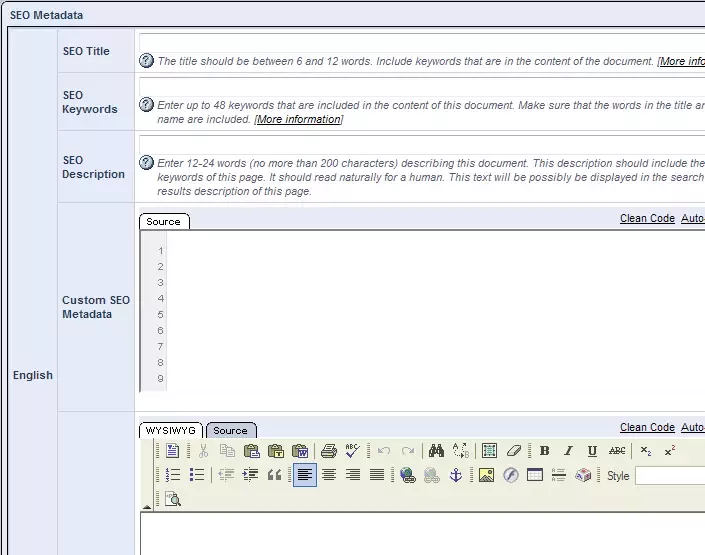Open the Replace A-to-B icon
This screenshot has height=555, width=705.
[x=460, y=451]
